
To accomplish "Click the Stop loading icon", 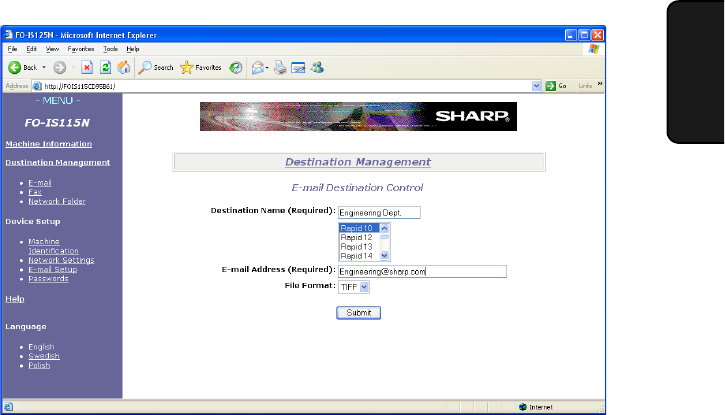I will click(88, 68).
